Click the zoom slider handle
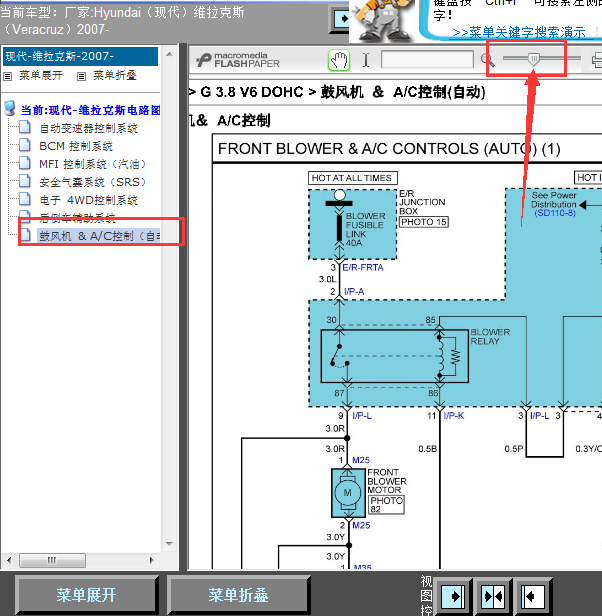 [534, 59]
